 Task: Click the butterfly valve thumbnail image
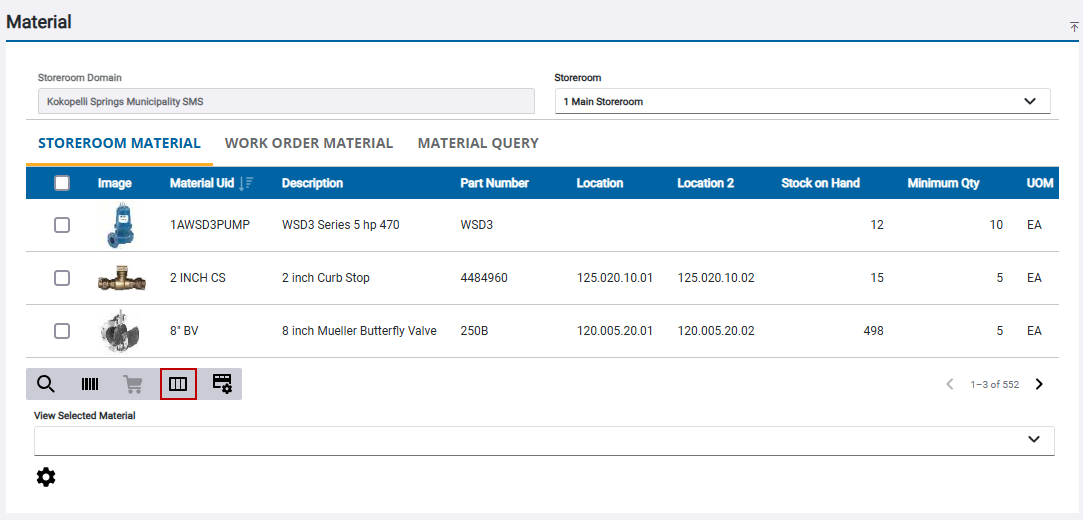[120, 331]
